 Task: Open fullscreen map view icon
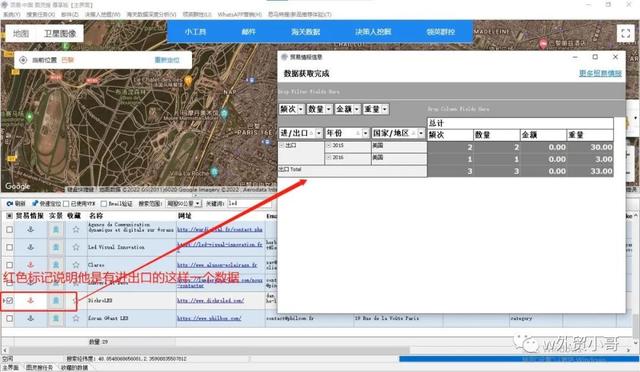click(x=625, y=33)
